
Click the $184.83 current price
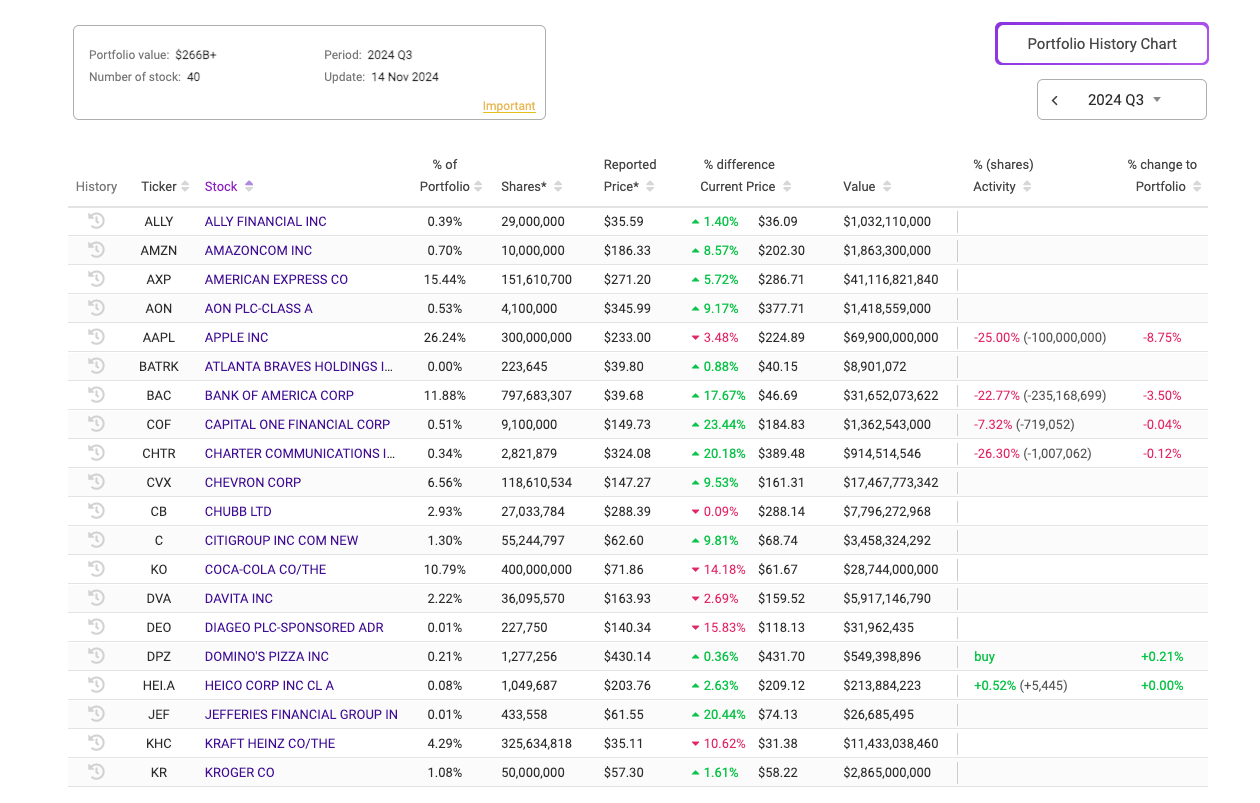tap(781, 424)
